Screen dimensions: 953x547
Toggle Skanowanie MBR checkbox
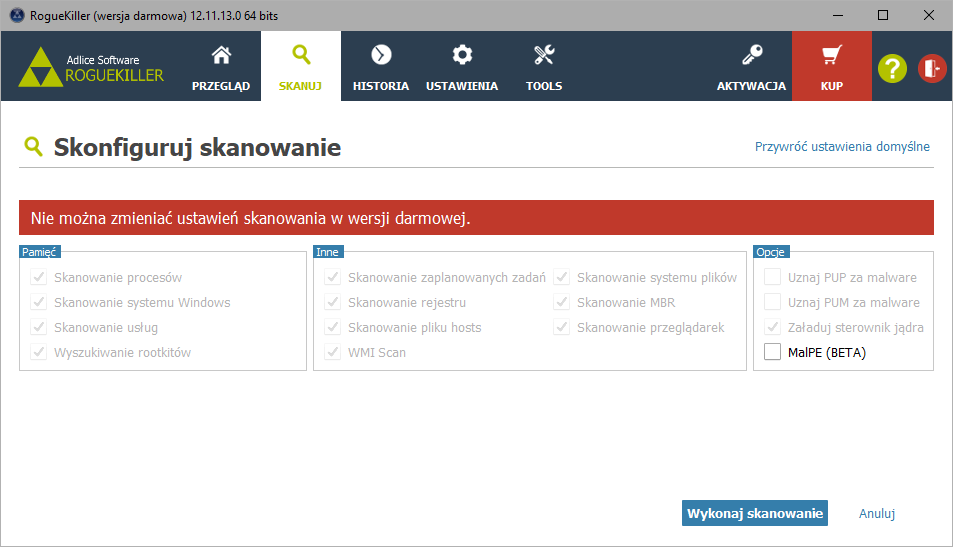(562, 302)
